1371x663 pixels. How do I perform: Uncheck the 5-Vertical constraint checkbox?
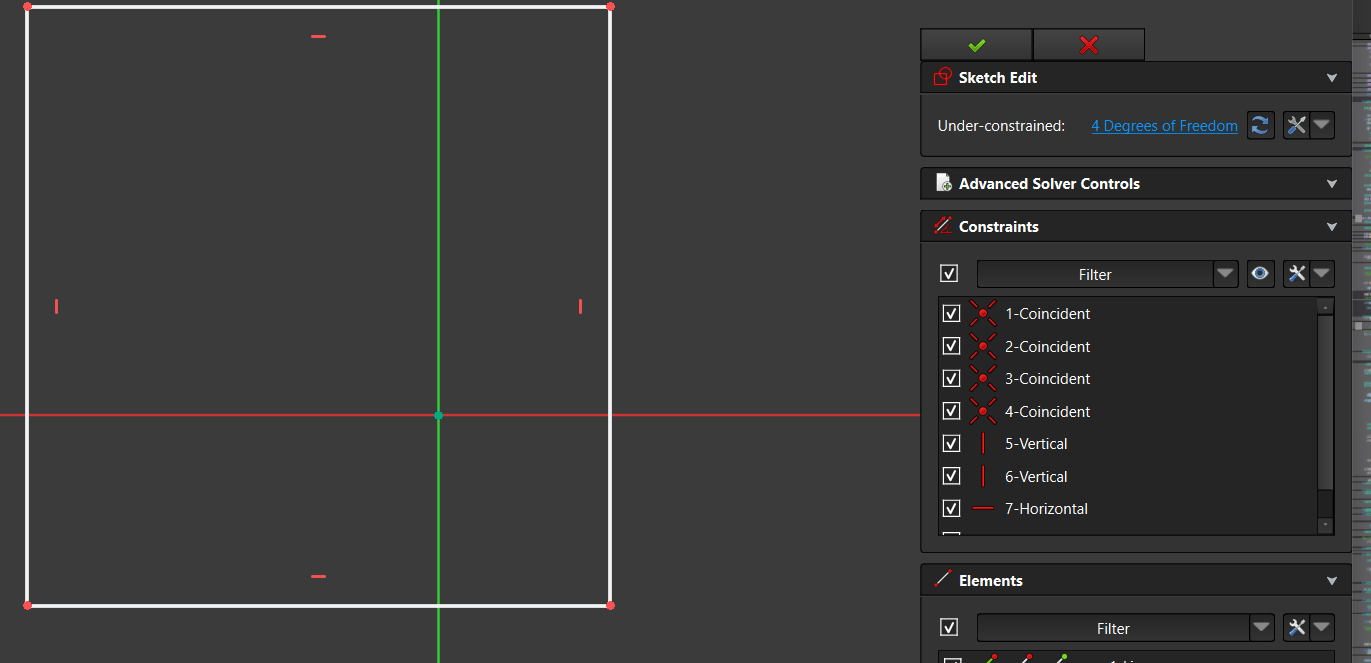click(x=951, y=444)
